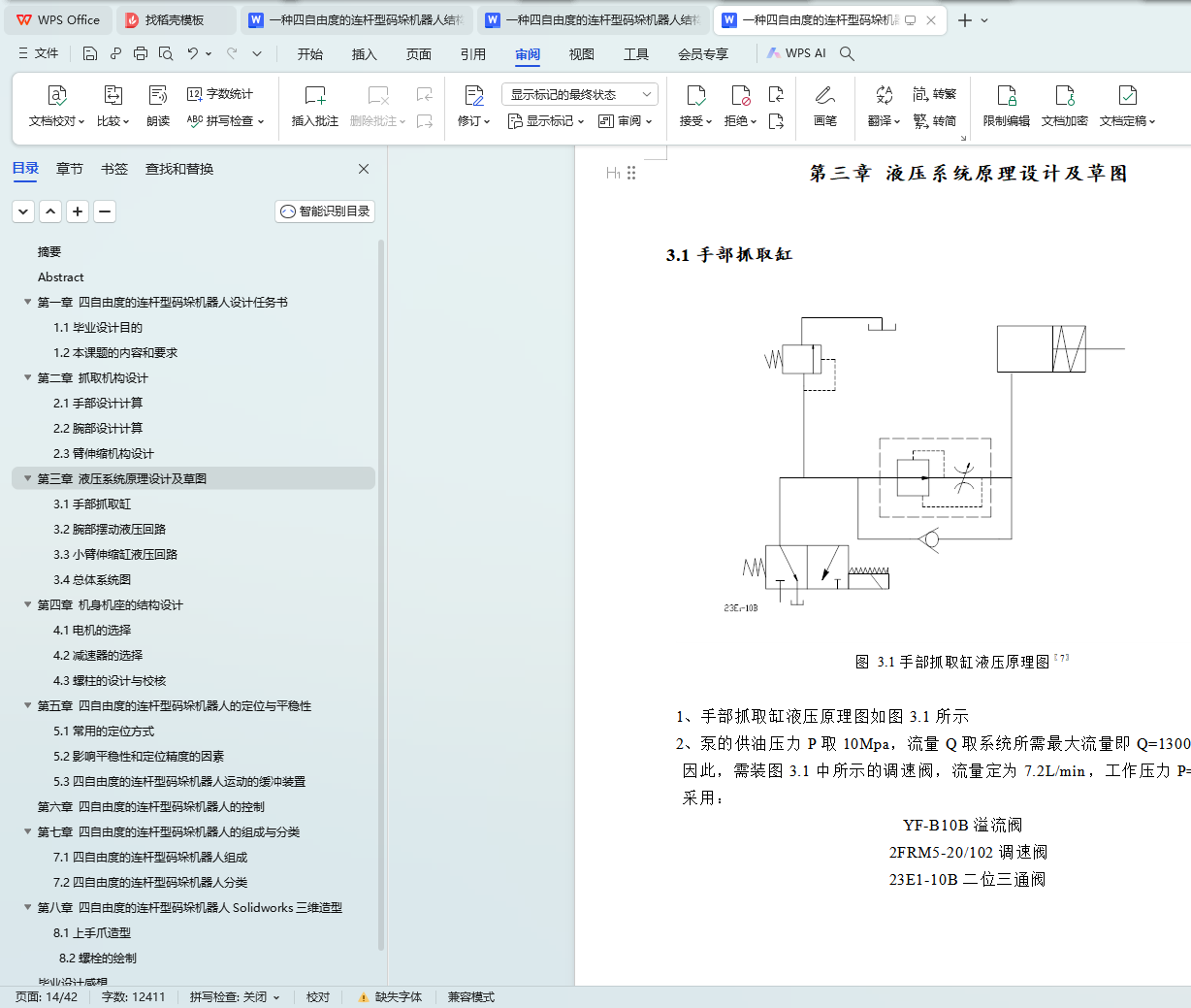Go to 3.4 总体系统图 outline entry
The height and width of the screenshot is (1008, 1191).
(92, 579)
